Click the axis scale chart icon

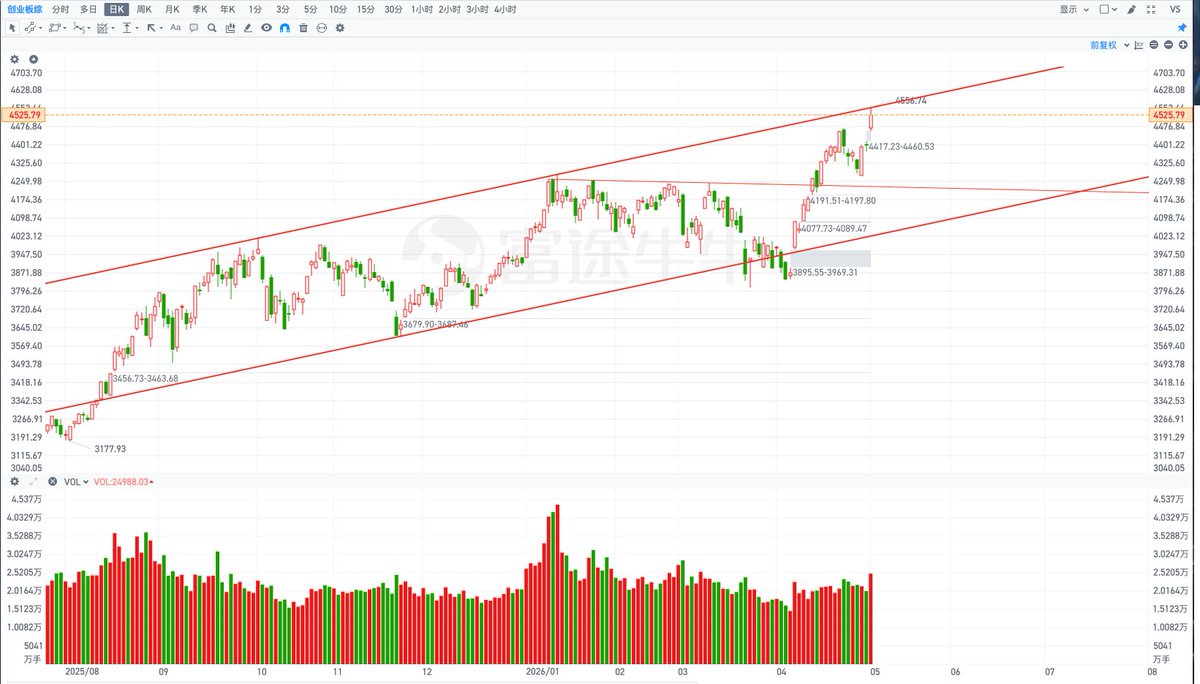pyautogui.click(x=1139, y=45)
